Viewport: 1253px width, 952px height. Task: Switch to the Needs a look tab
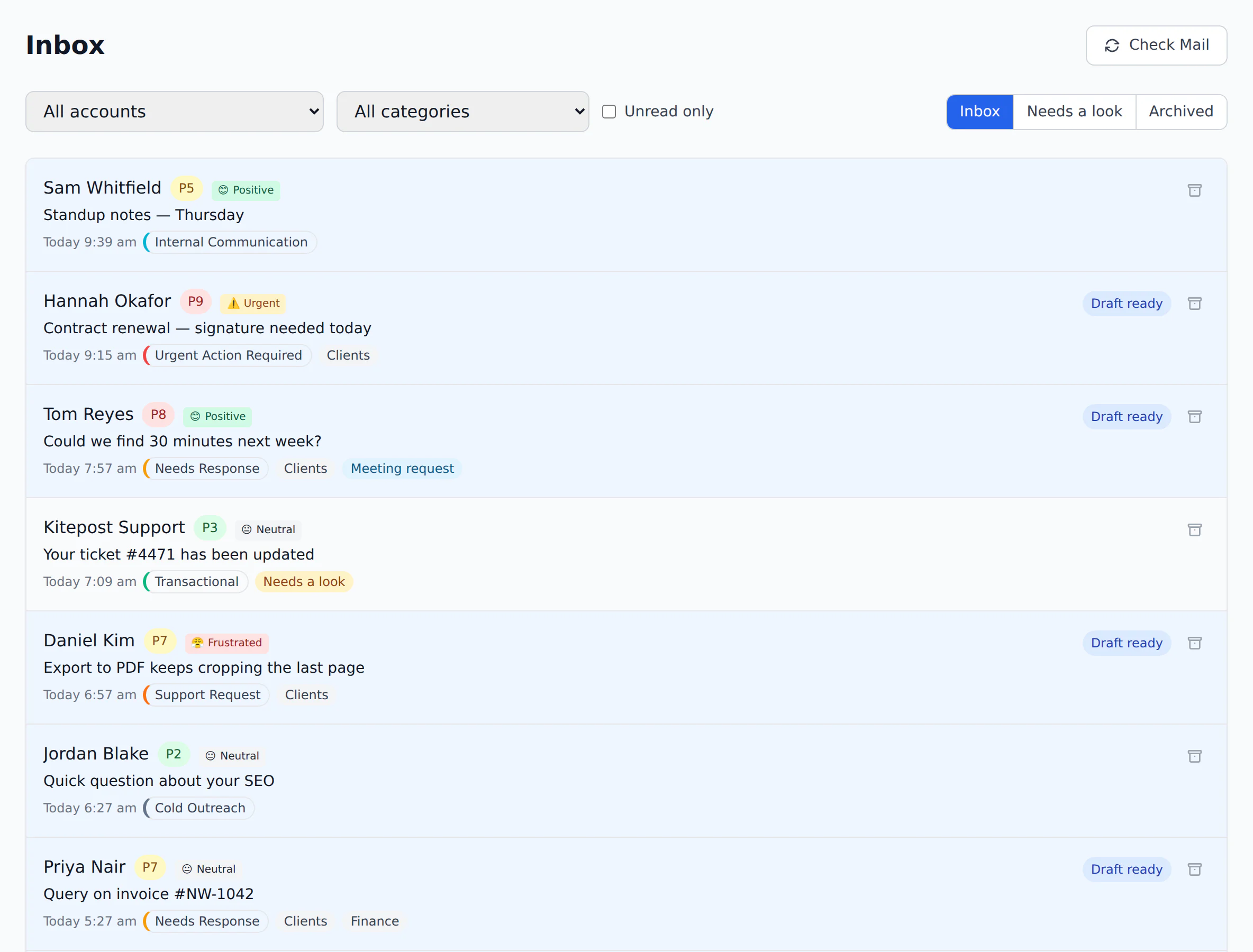pyautogui.click(x=1074, y=112)
